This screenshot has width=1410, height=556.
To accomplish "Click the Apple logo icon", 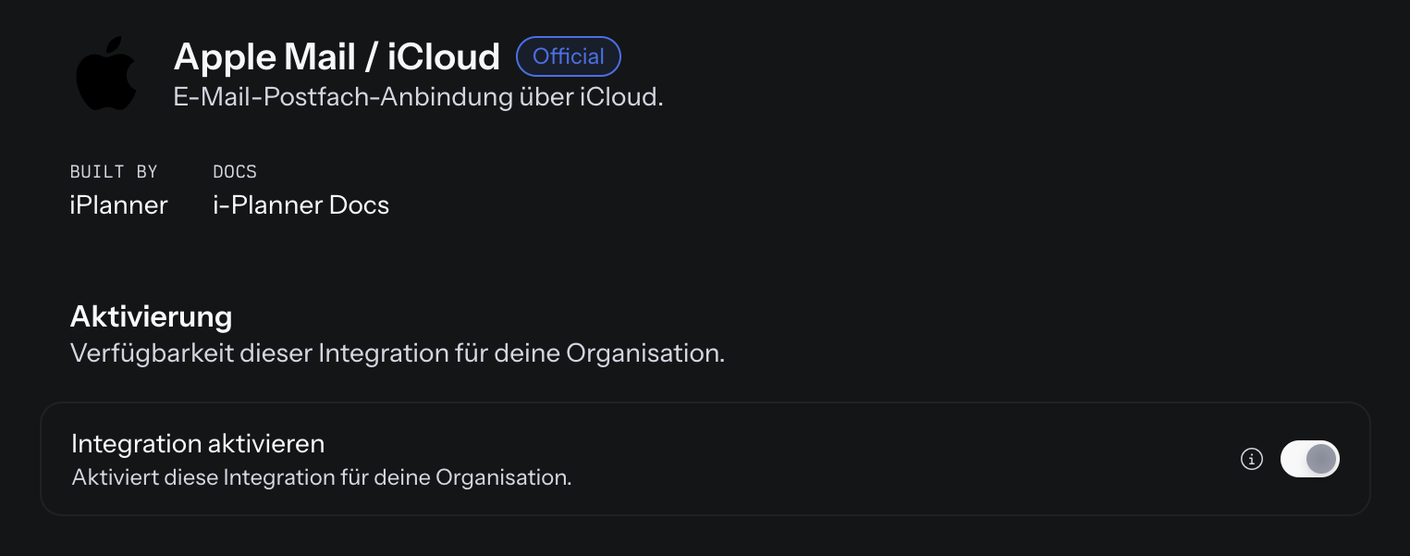I will point(107,73).
